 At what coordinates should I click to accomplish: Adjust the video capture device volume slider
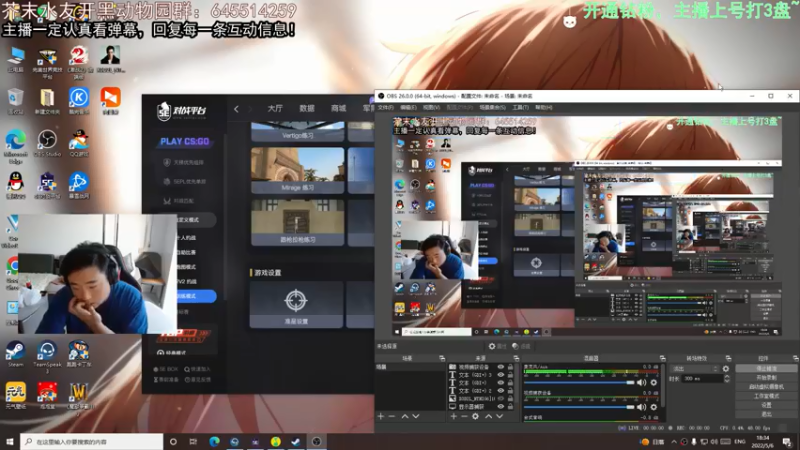click(579, 407)
